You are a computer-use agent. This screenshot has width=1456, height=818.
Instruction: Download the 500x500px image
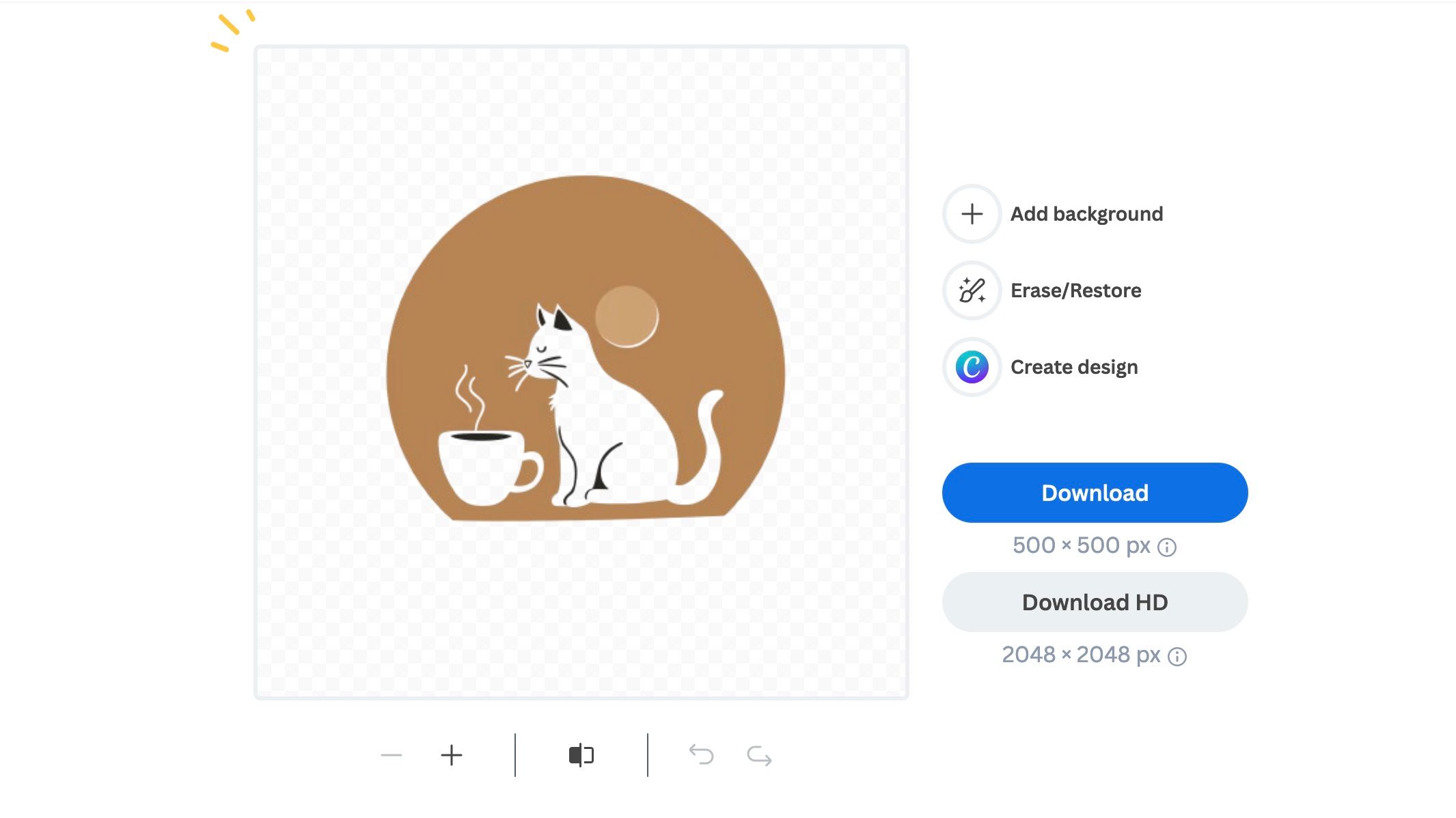[x=1094, y=492]
